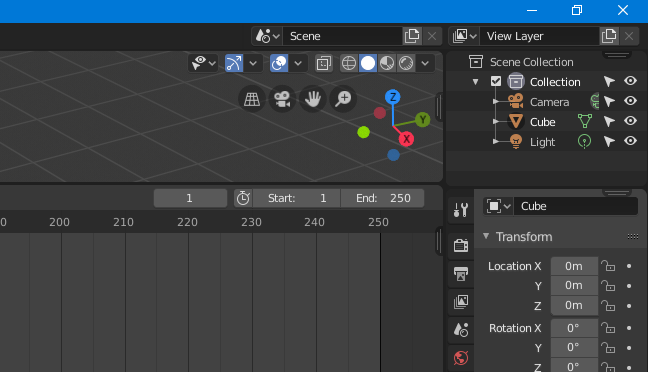The image size is (648, 372).
Task: Toggle viewport gizmos display
Action: 234,63
